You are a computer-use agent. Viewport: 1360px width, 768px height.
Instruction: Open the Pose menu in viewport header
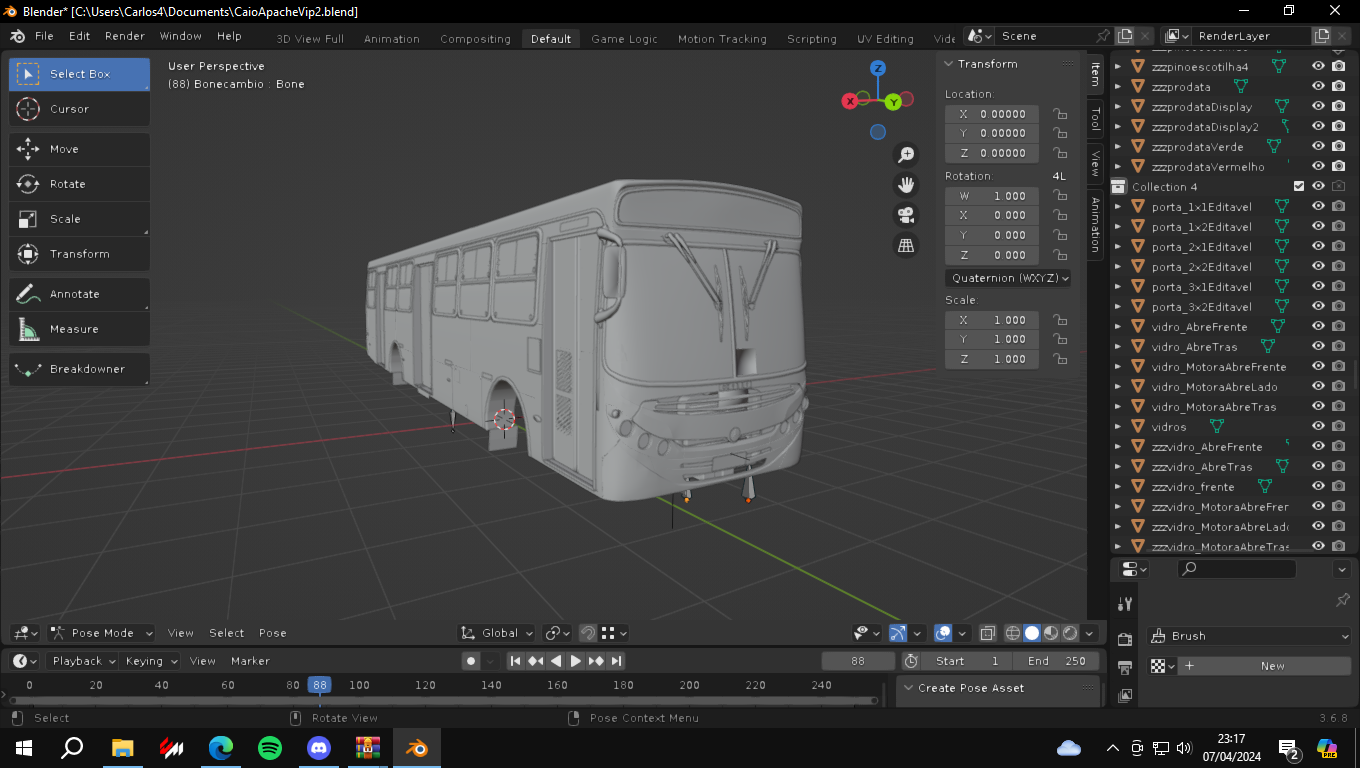tap(273, 633)
